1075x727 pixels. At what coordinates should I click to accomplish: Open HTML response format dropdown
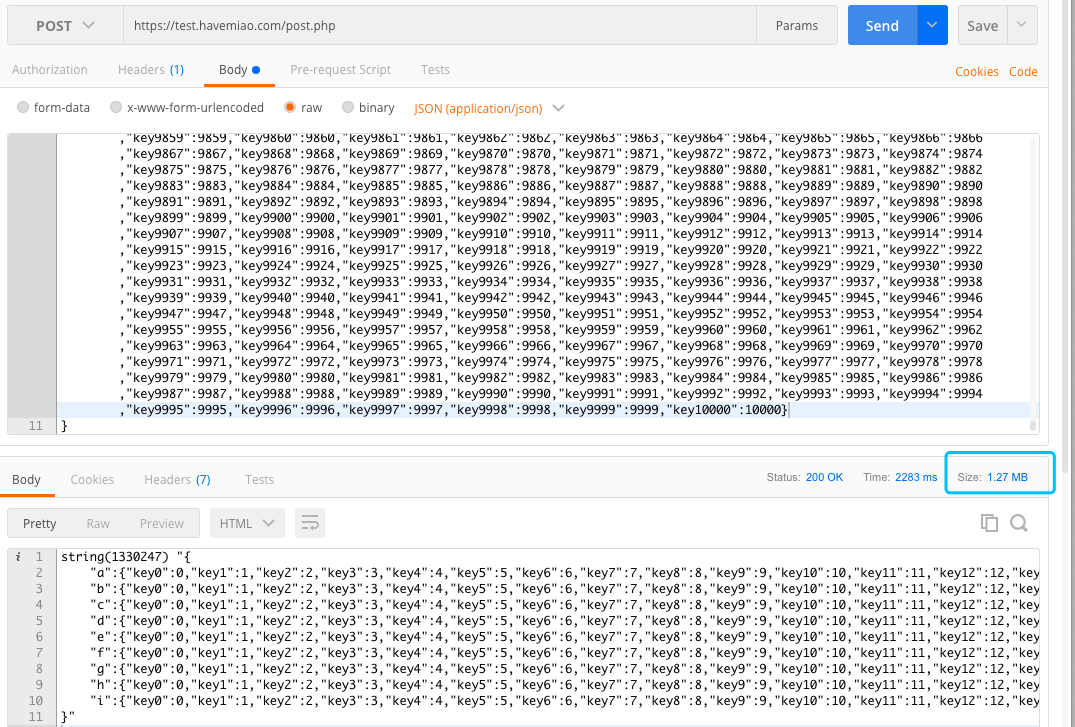247,523
